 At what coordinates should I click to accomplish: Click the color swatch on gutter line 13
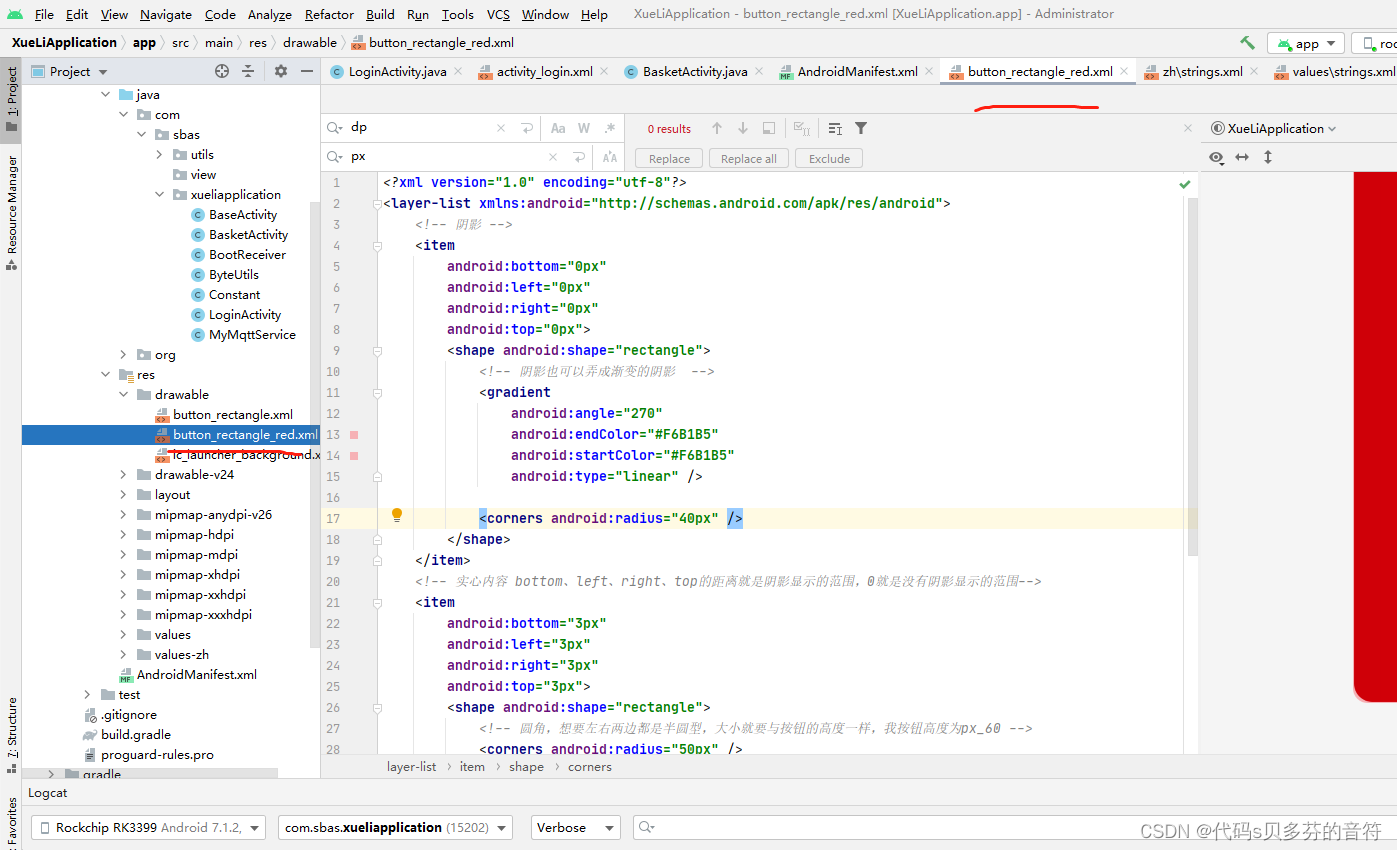(354, 434)
